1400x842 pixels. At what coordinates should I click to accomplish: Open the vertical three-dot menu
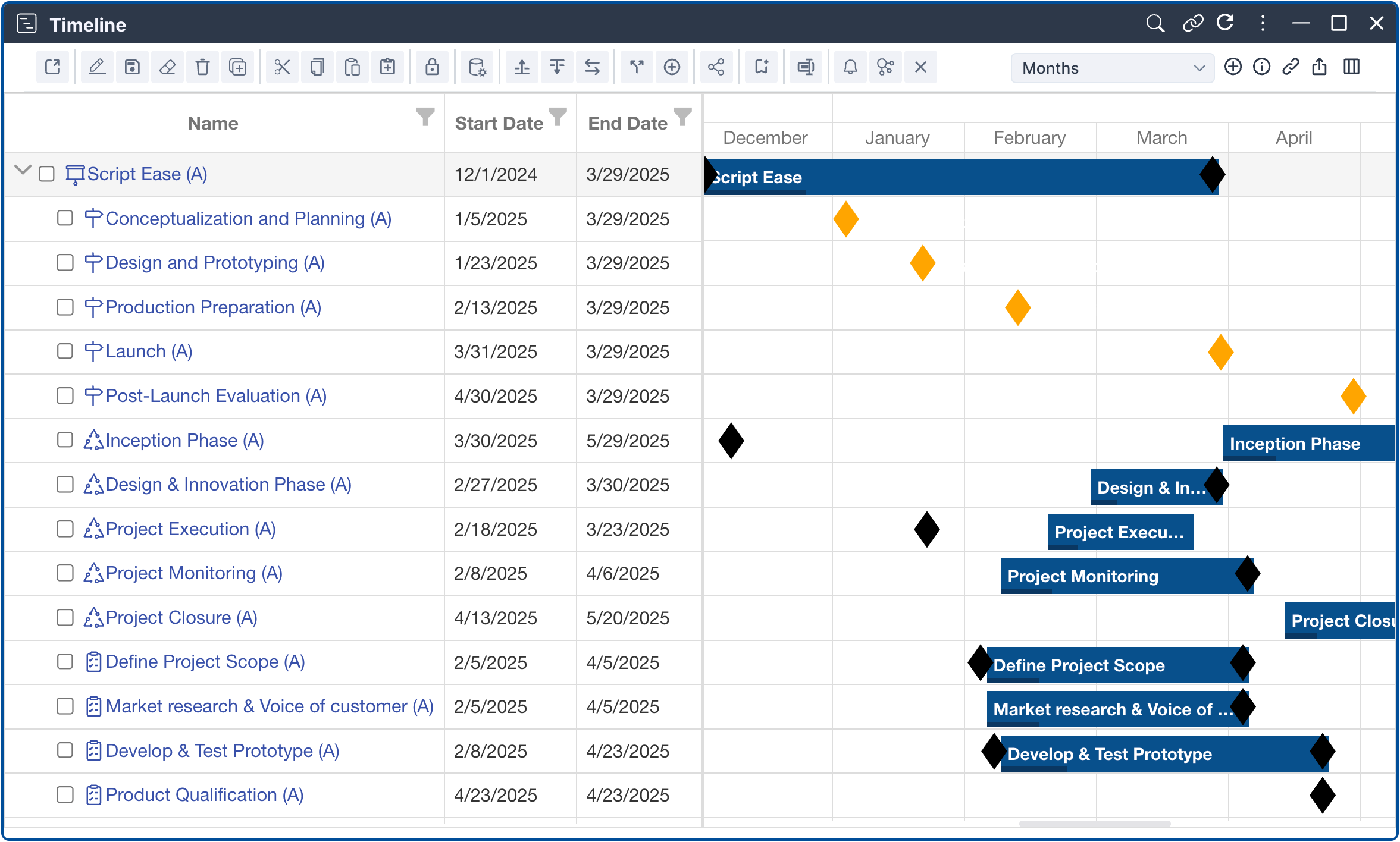[x=1263, y=23]
